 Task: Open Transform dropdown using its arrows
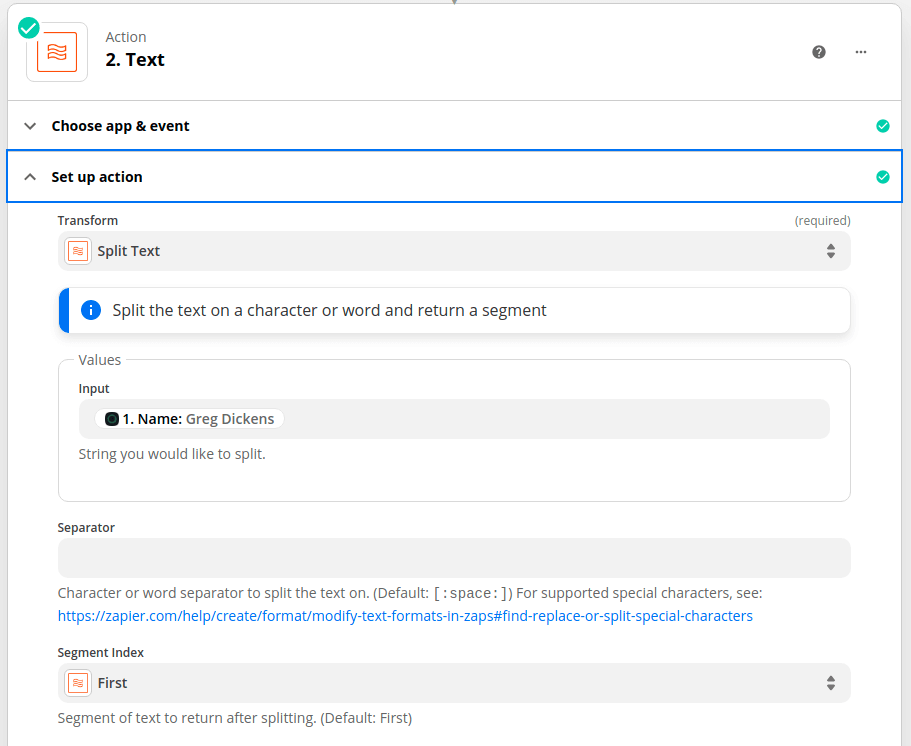click(830, 251)
